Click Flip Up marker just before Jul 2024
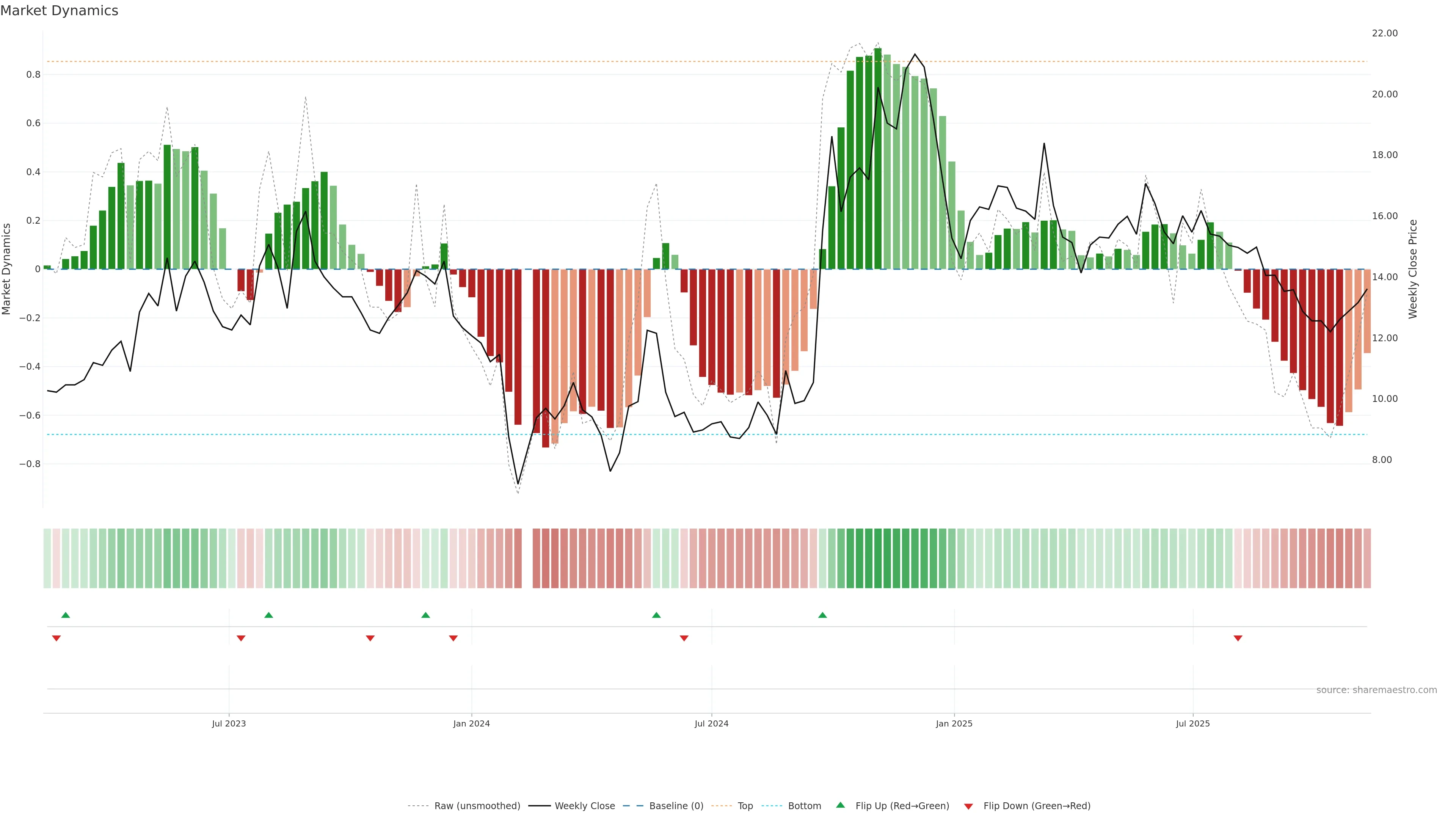1456x819 pixels. tap(656, 615)
